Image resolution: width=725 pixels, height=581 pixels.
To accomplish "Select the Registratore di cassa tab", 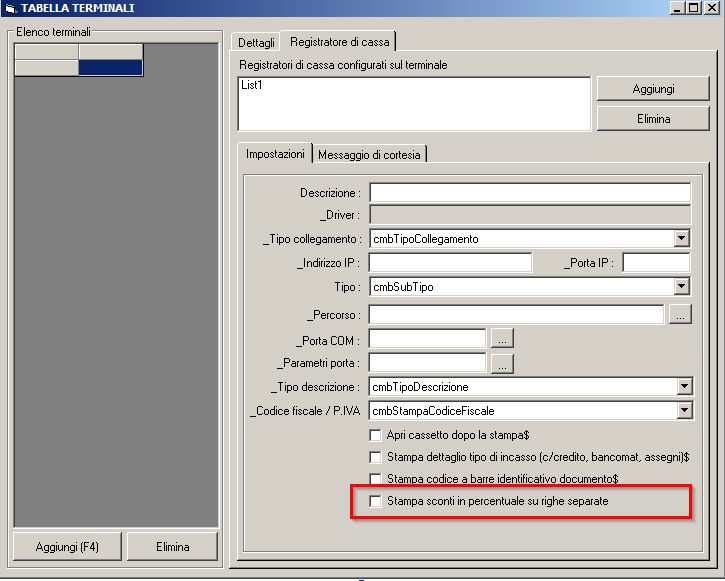I will point(339,42).
